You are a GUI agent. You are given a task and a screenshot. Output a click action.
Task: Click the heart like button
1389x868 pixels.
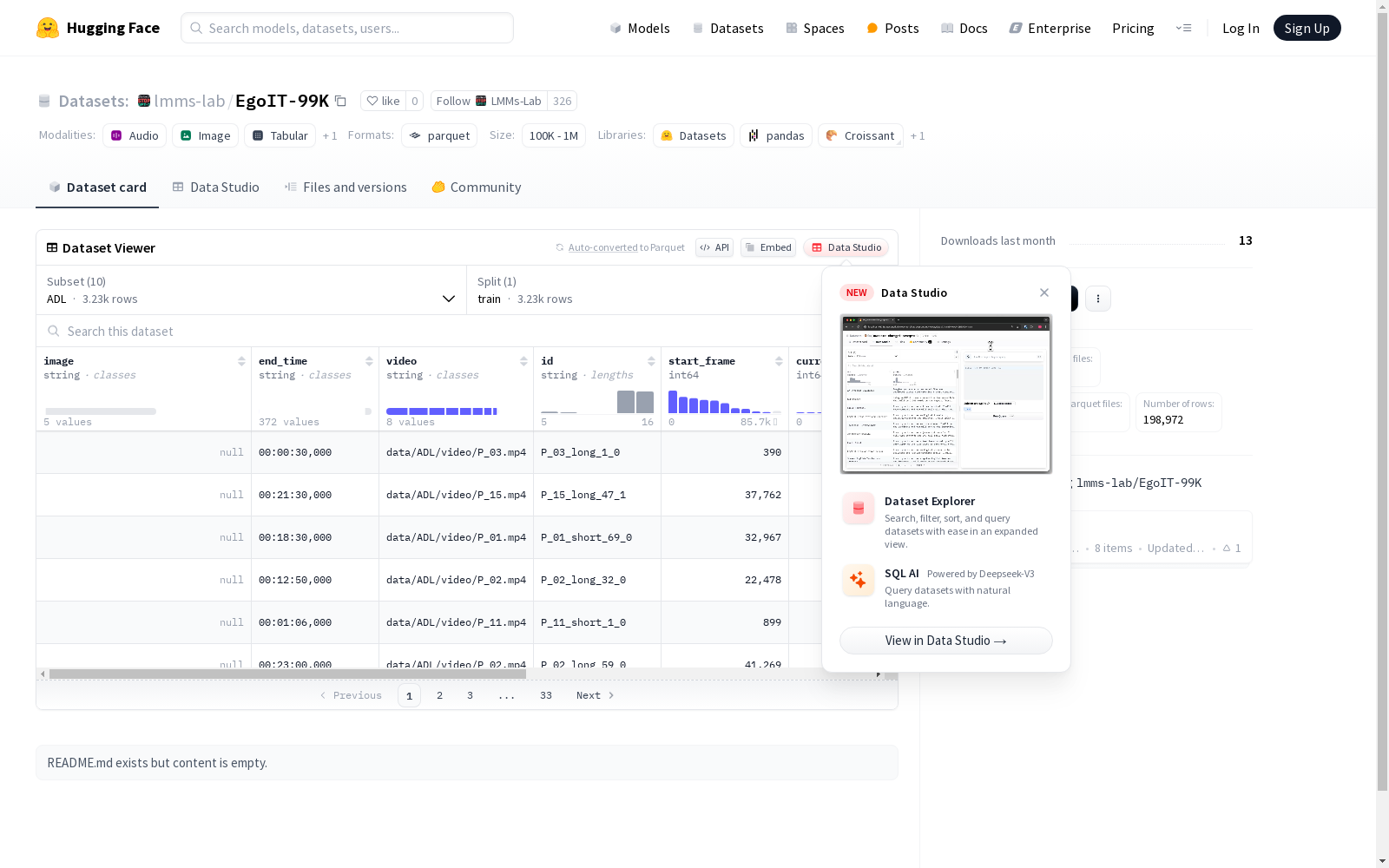point(383,101)
